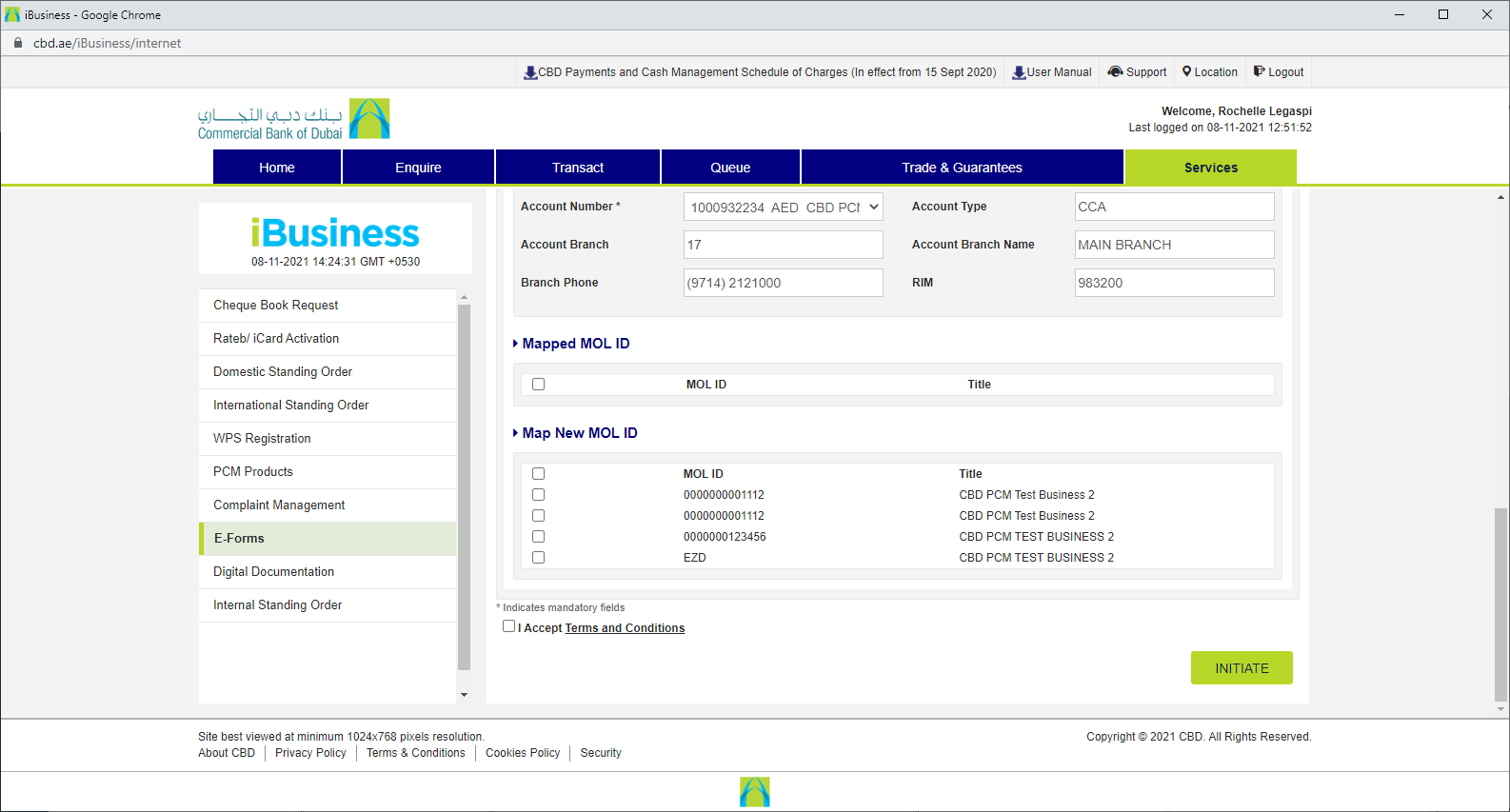This screenshot has width=1510, height=812.
Task: Click the sidebar menu scrollbar thumb
Action: coord(464,487)
